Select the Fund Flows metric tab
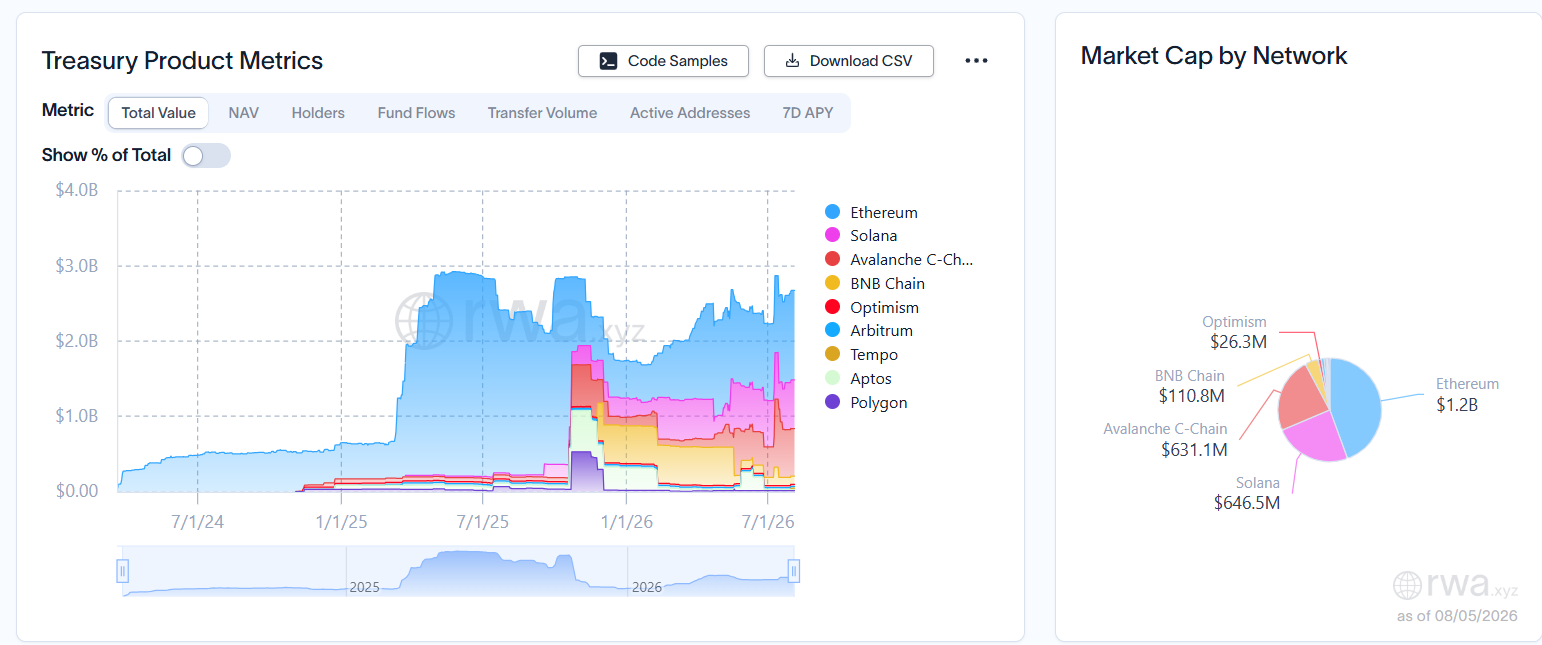This screenshot has height=645, width=1542. (416, 113)
